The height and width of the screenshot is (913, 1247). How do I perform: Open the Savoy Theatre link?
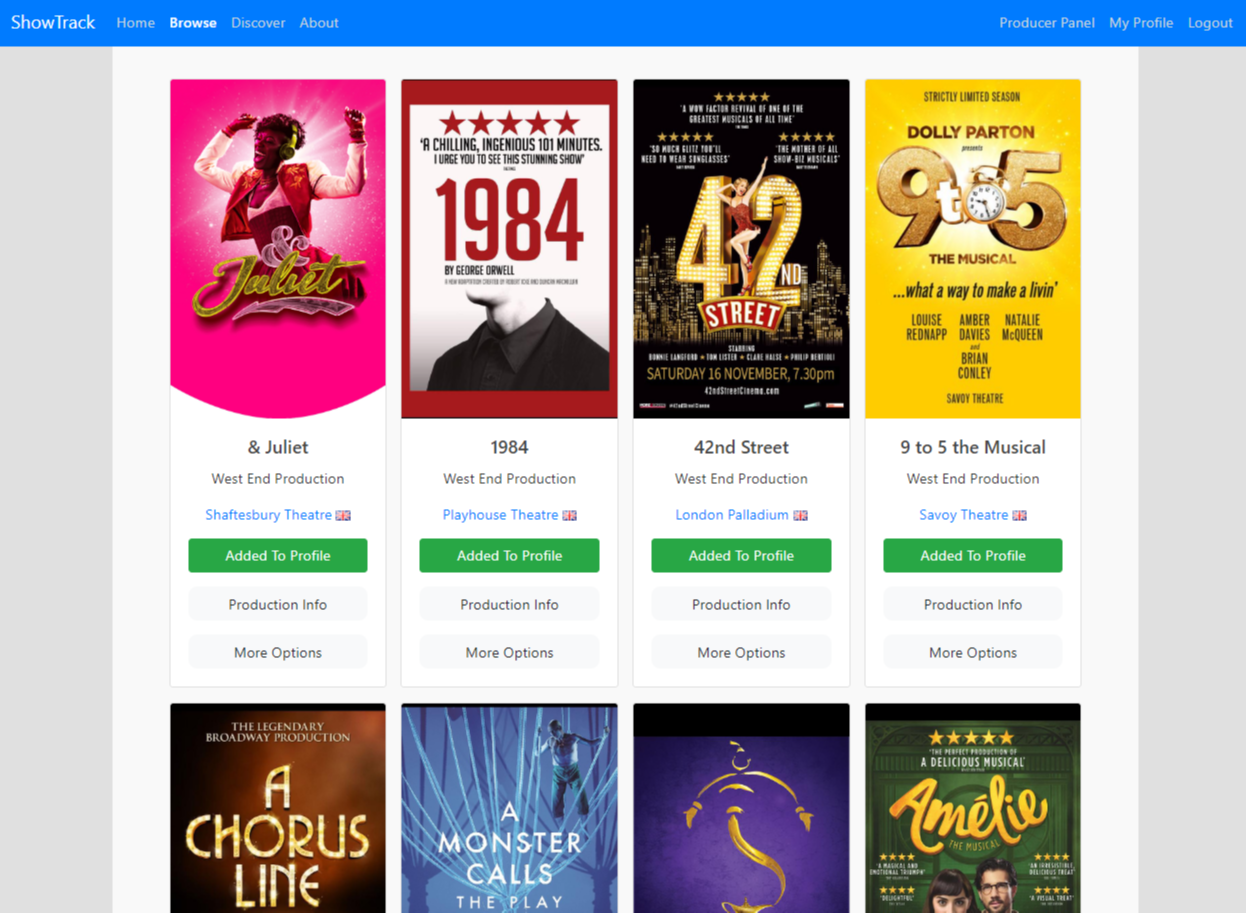tap(964, 514)
